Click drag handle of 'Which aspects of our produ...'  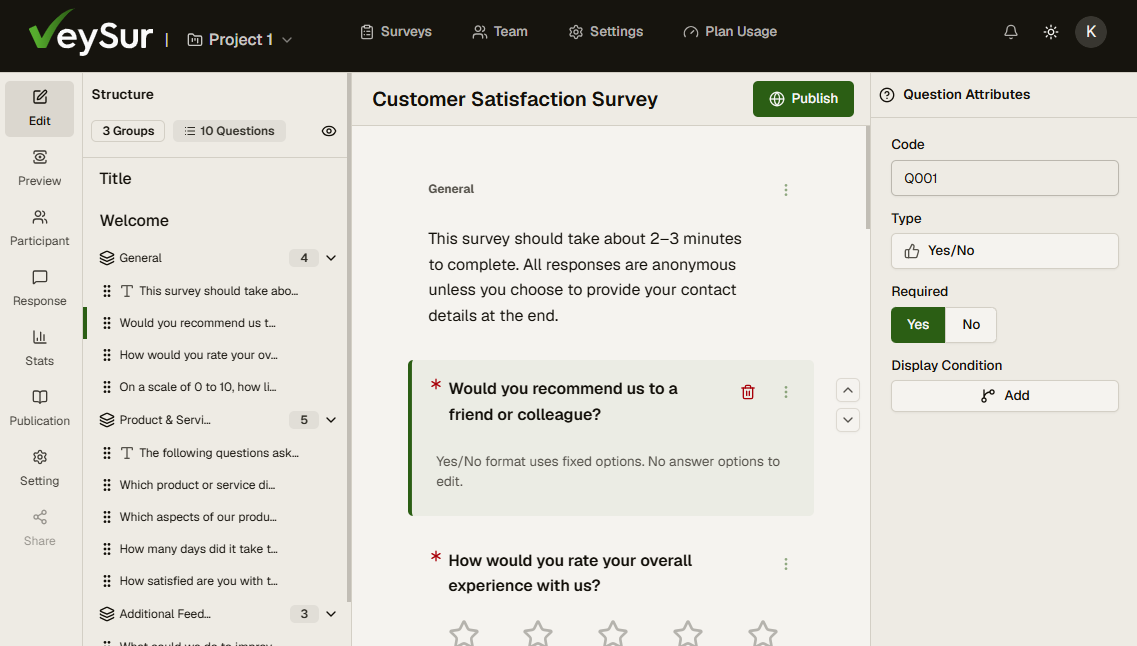(x=107, y=517)
